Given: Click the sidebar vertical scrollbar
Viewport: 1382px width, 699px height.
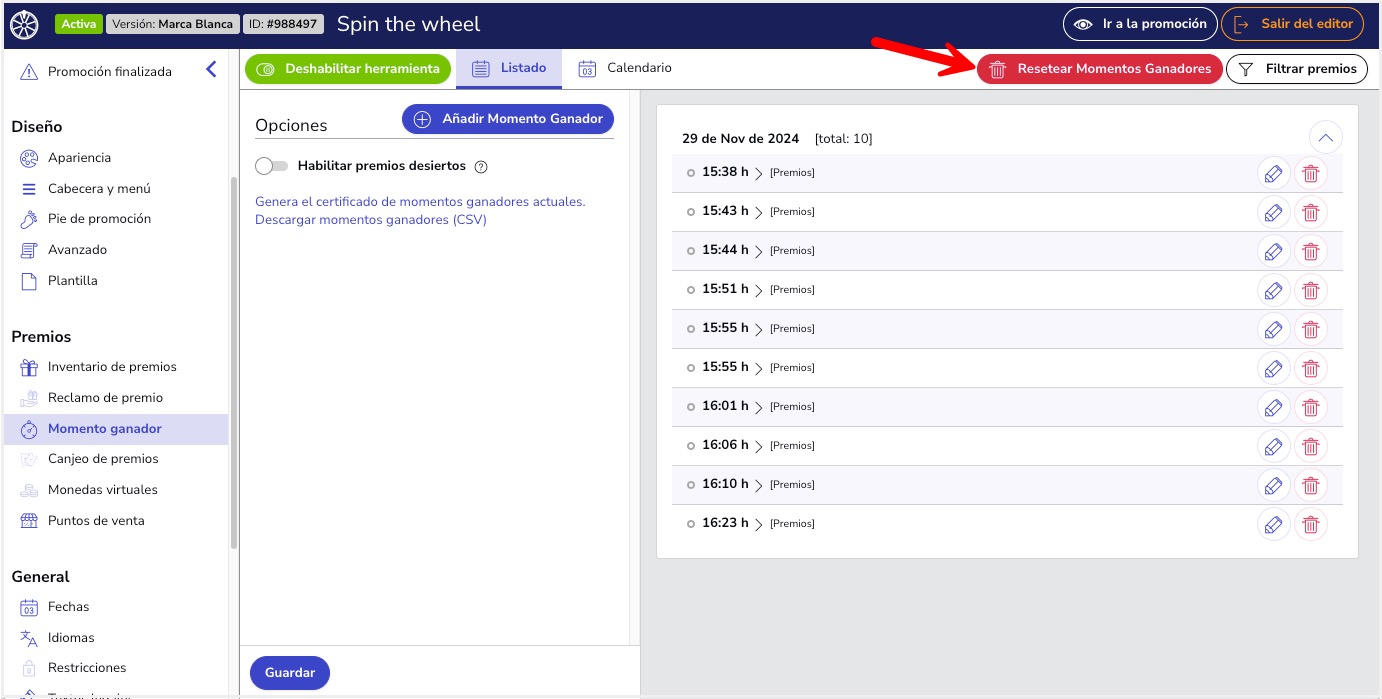Looking at the screenshot, I should click(234, 360).
